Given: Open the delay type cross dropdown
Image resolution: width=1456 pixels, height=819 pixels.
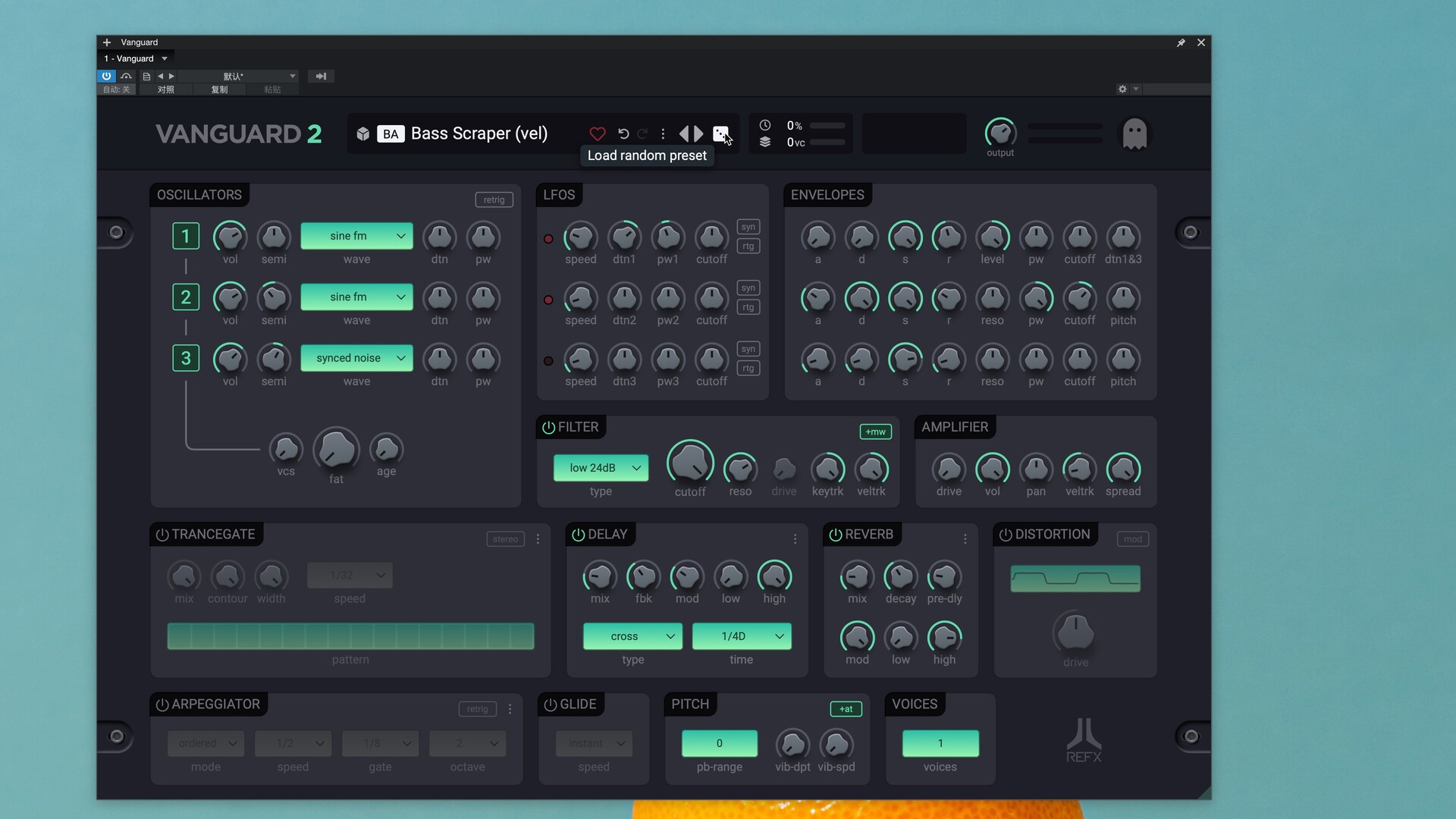Looking at the screenshot, I should (x=632, y=636).
